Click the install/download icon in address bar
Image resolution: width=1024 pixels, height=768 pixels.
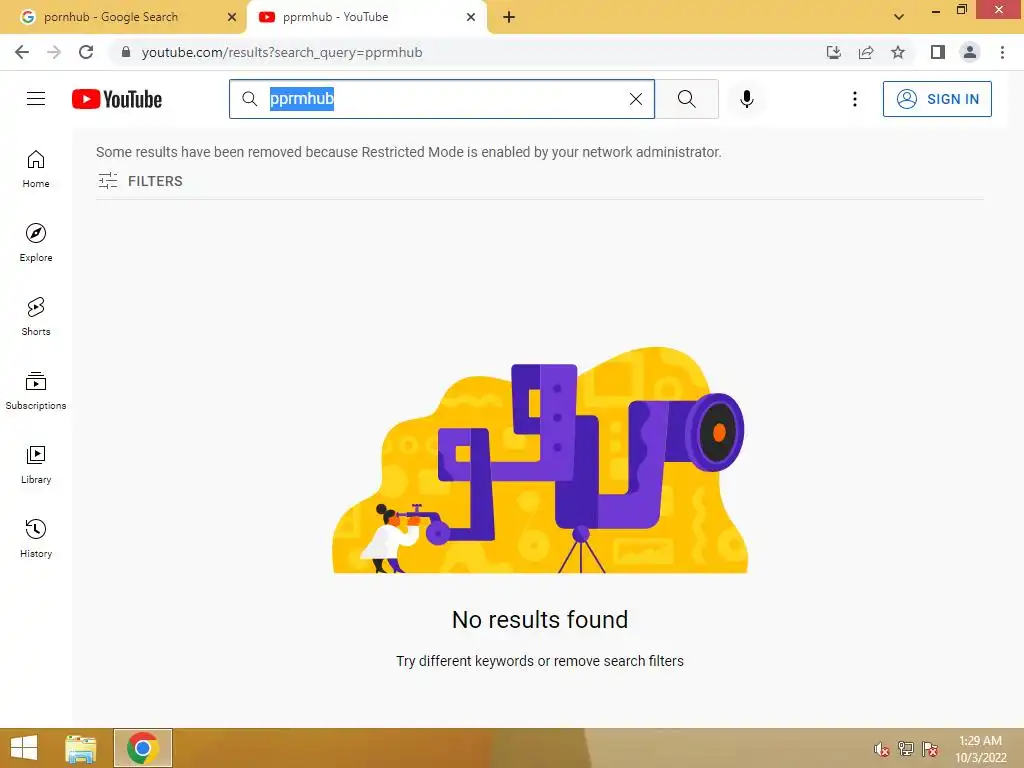(x=834, y=52)
